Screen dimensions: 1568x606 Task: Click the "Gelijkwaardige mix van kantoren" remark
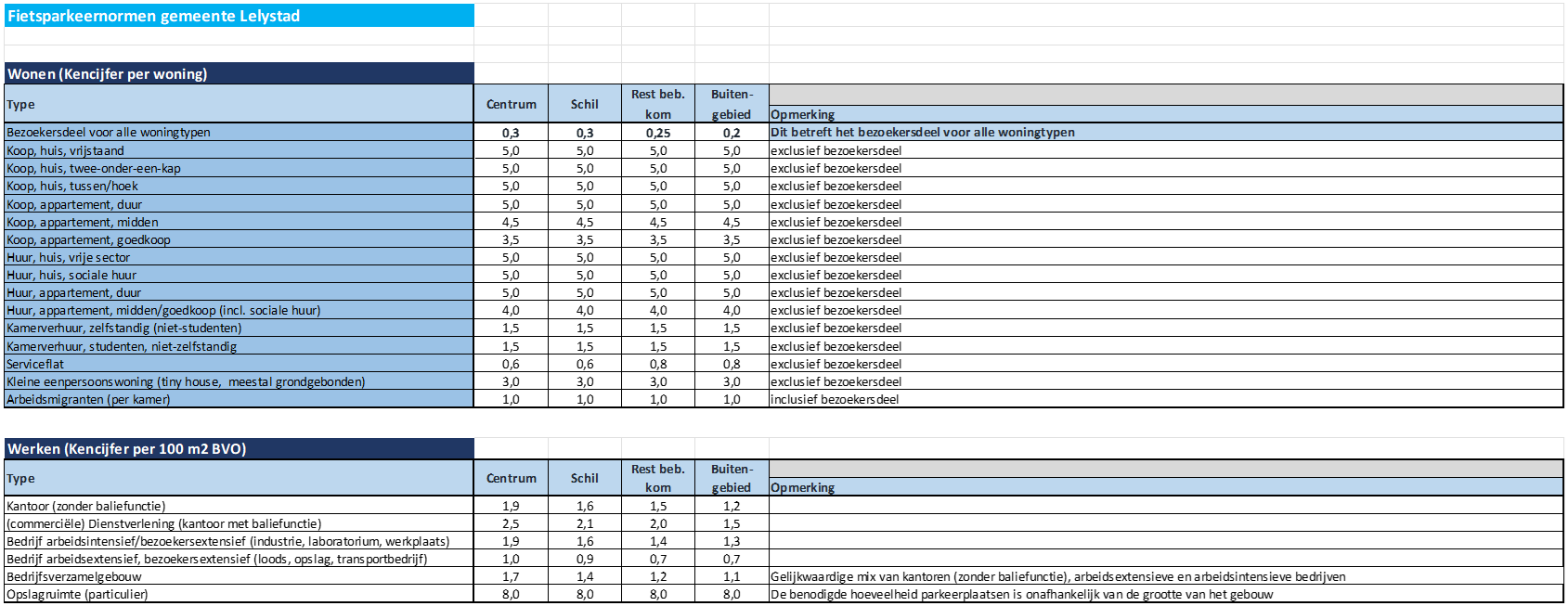(x=1058, y=576)
